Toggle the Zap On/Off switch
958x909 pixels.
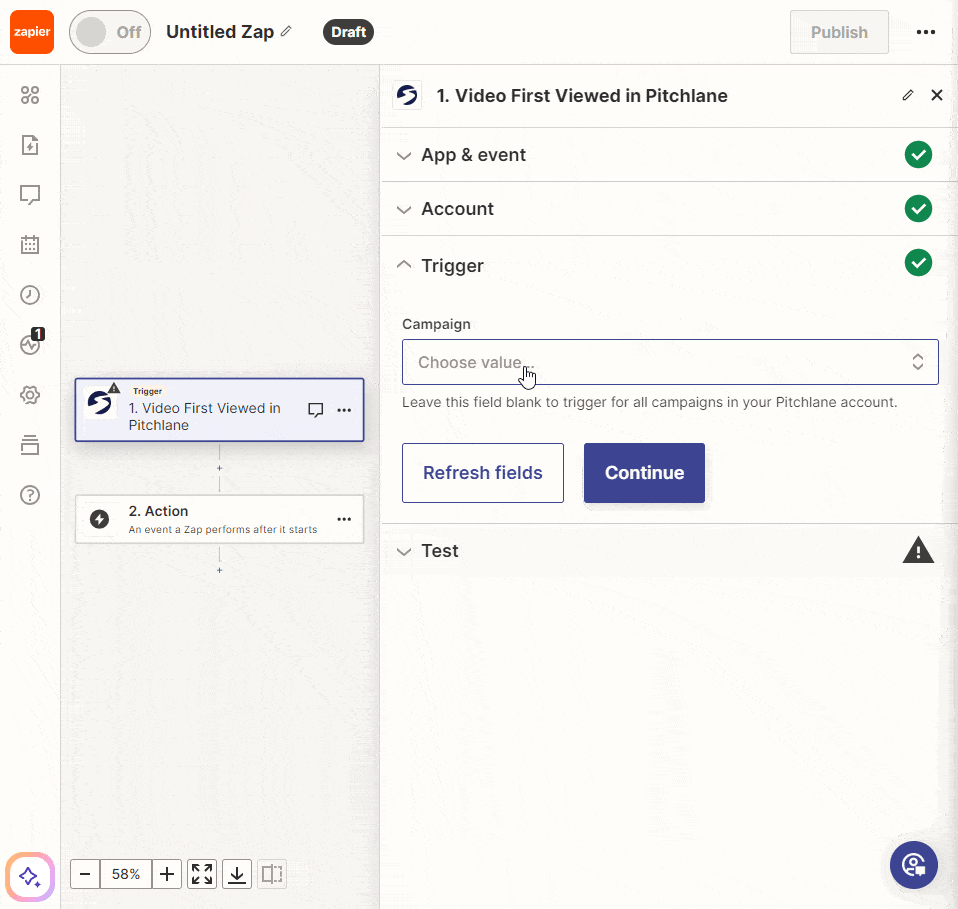(x=110, y=32)
